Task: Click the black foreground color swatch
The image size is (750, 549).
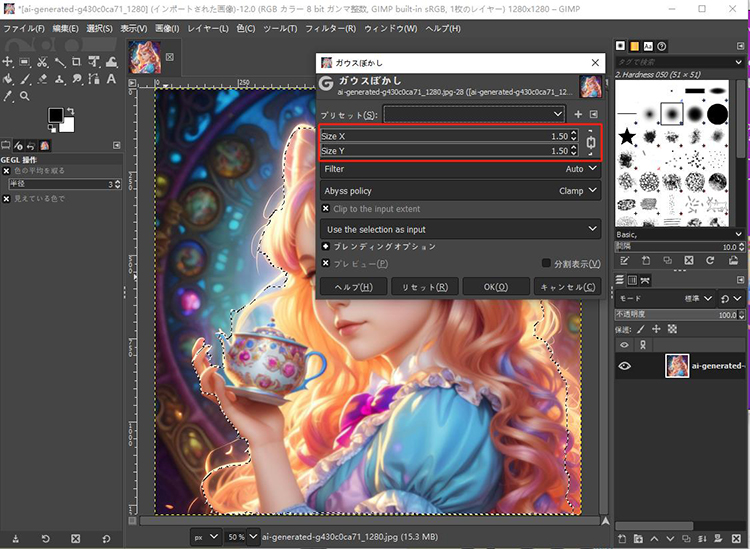Action: [55, 115]
